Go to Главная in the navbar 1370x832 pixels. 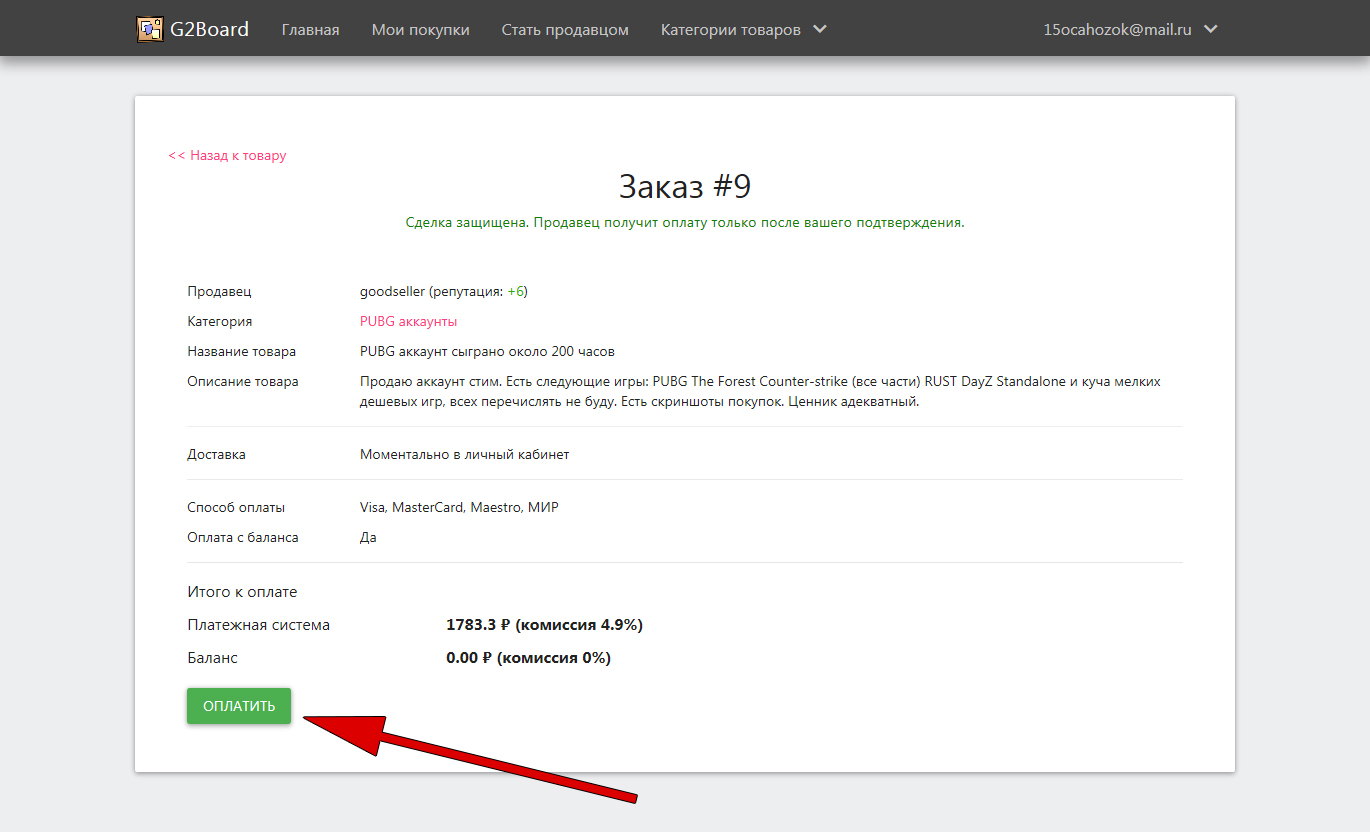tap(310, 30)
